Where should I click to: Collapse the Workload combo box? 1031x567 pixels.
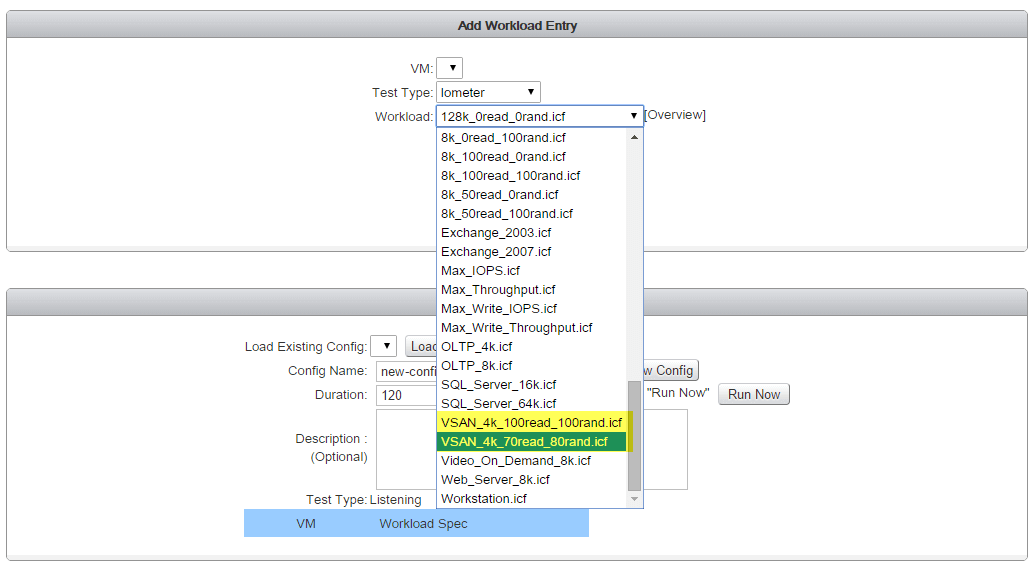pyautogui.click(x=539, y=116)
